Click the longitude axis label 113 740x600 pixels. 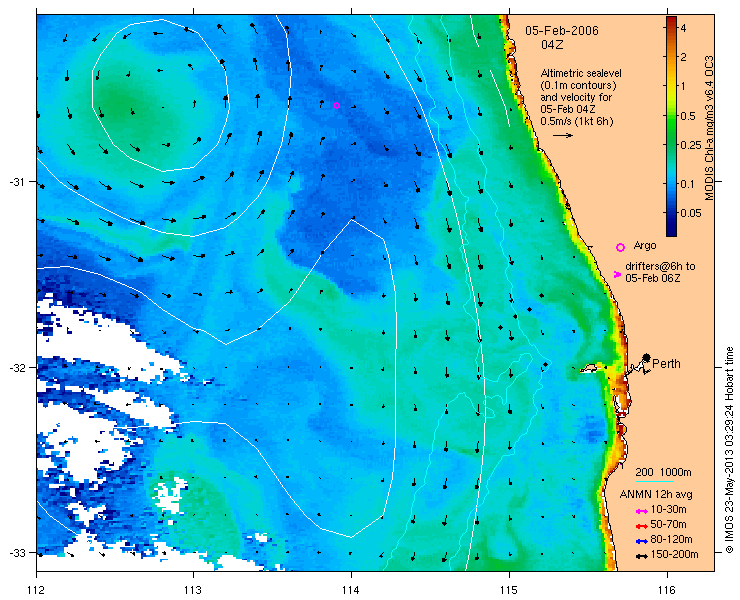tap(193, 590)
